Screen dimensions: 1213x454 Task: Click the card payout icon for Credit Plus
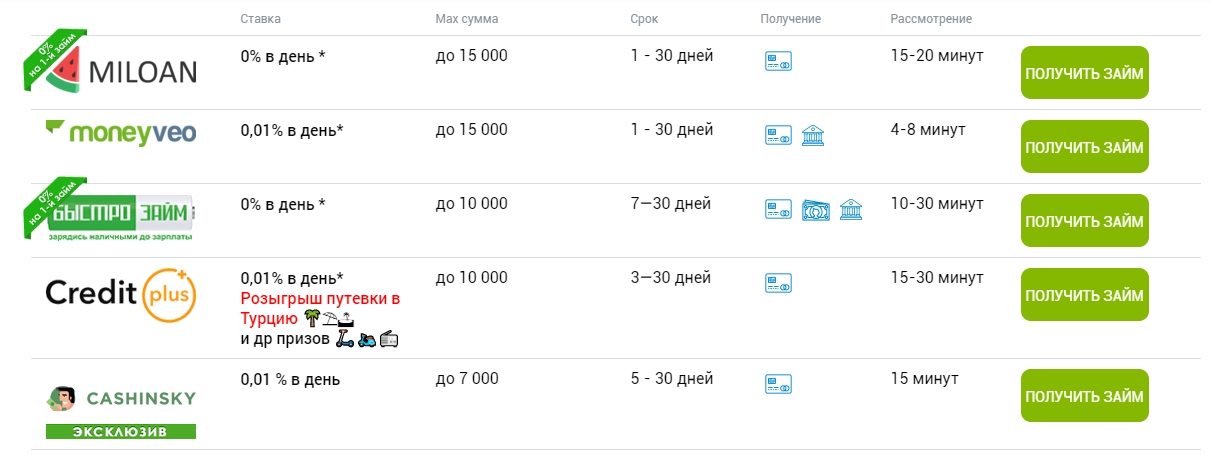point(777,283)
